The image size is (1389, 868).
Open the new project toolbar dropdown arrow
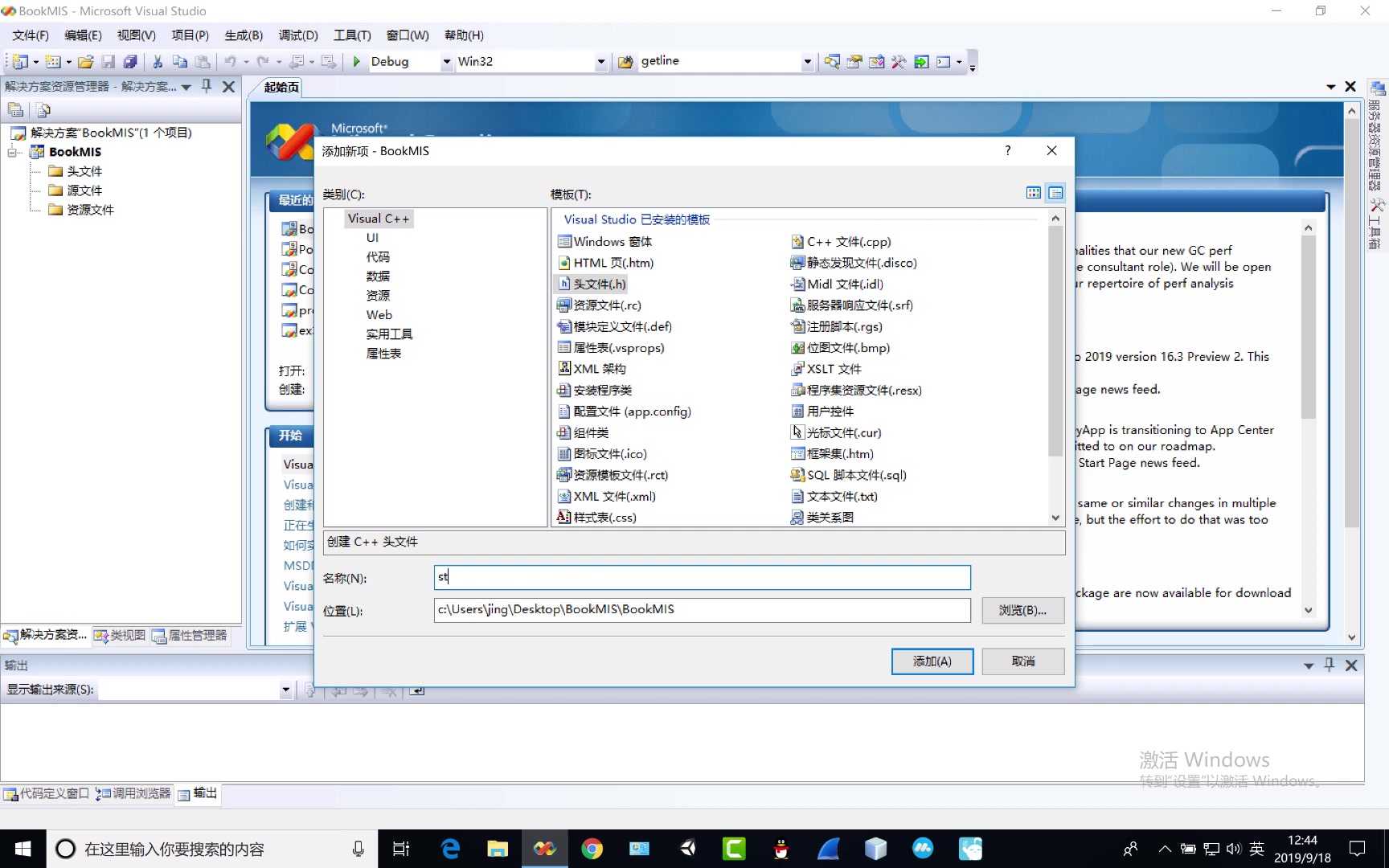35,62
